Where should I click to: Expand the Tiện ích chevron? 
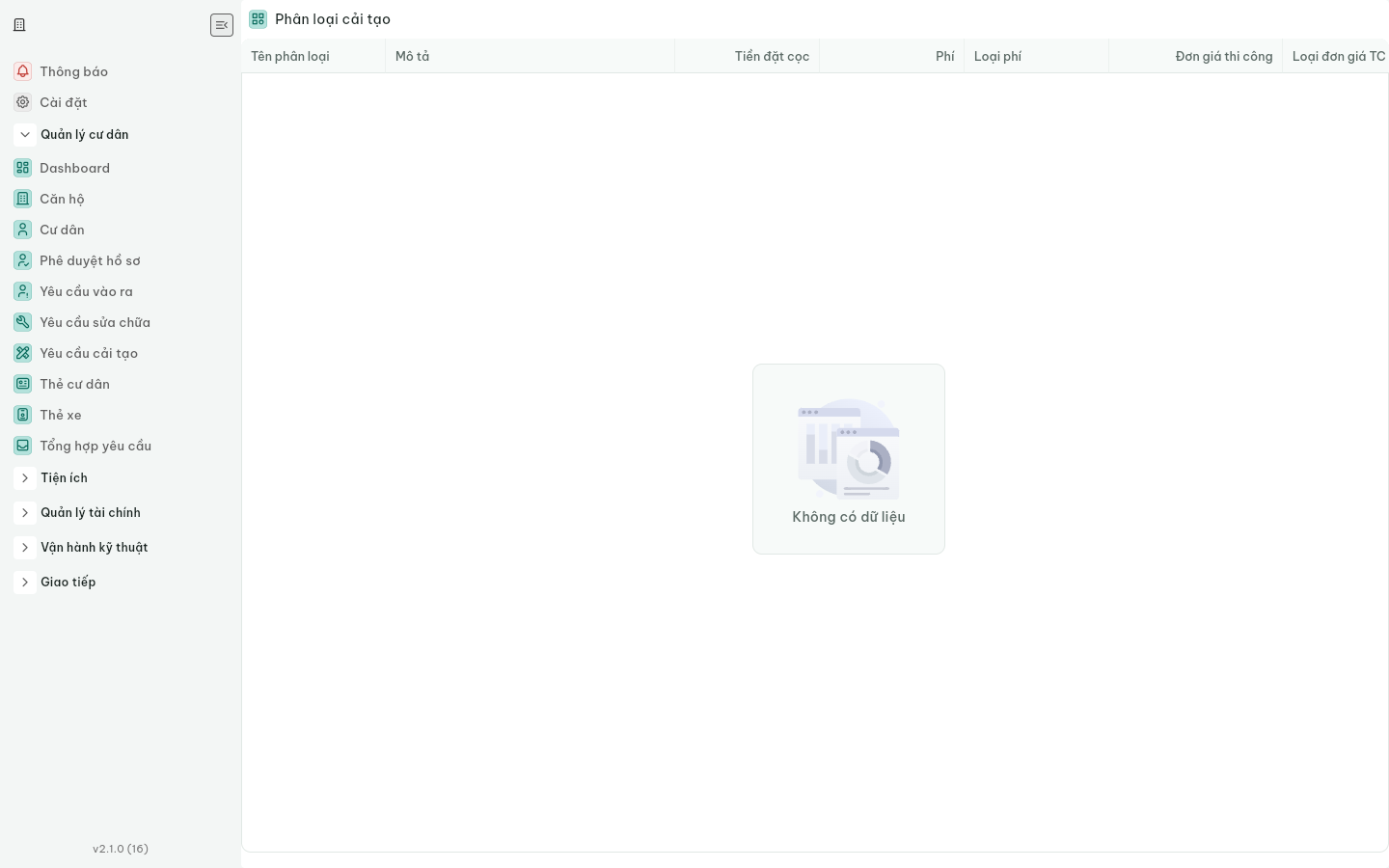(x=25, y=478)
